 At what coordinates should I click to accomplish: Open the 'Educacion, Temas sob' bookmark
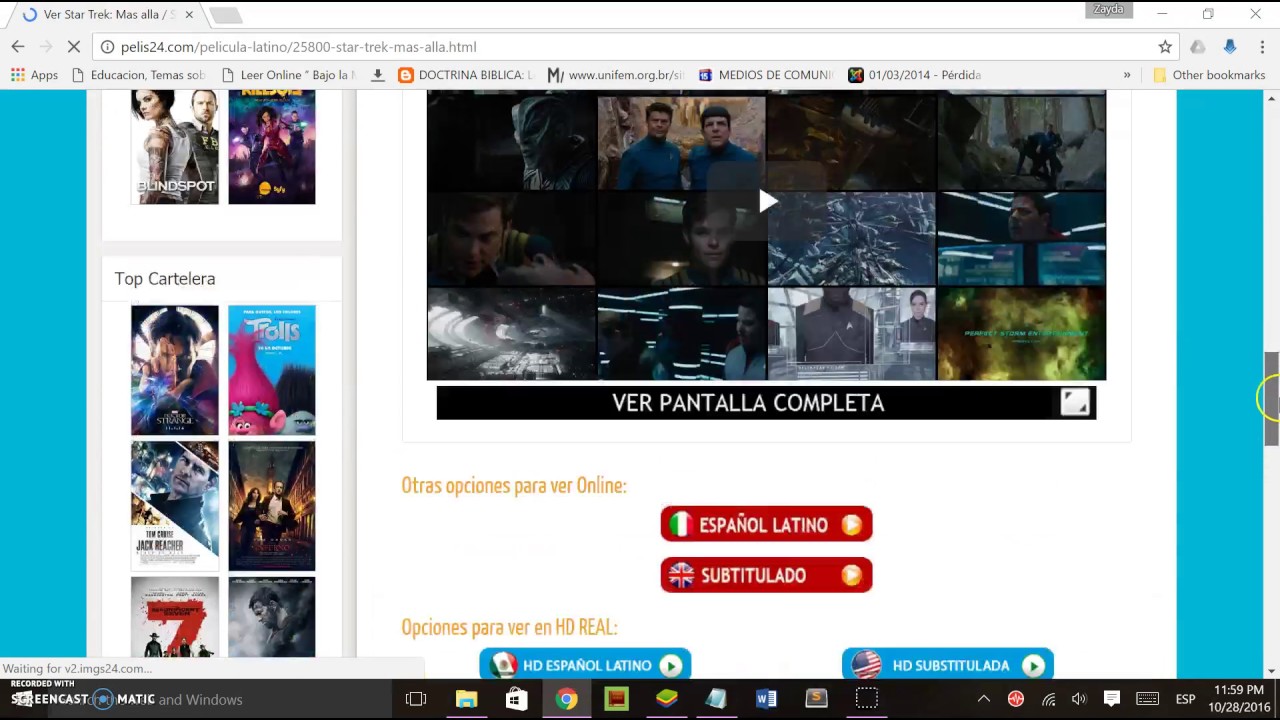point(139,75)
